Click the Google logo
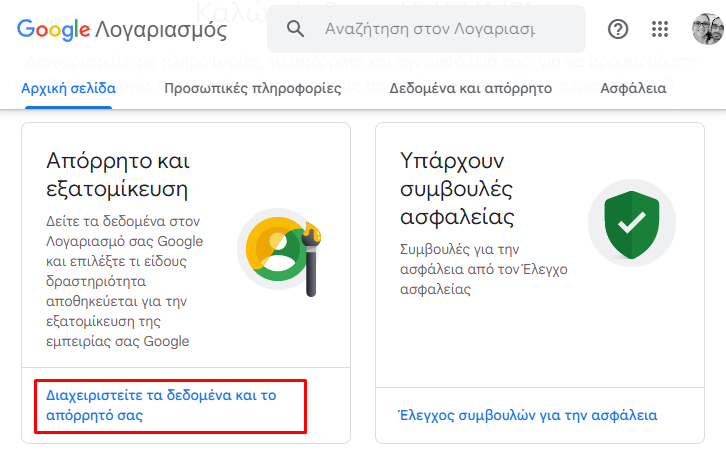 coord(53,30)
